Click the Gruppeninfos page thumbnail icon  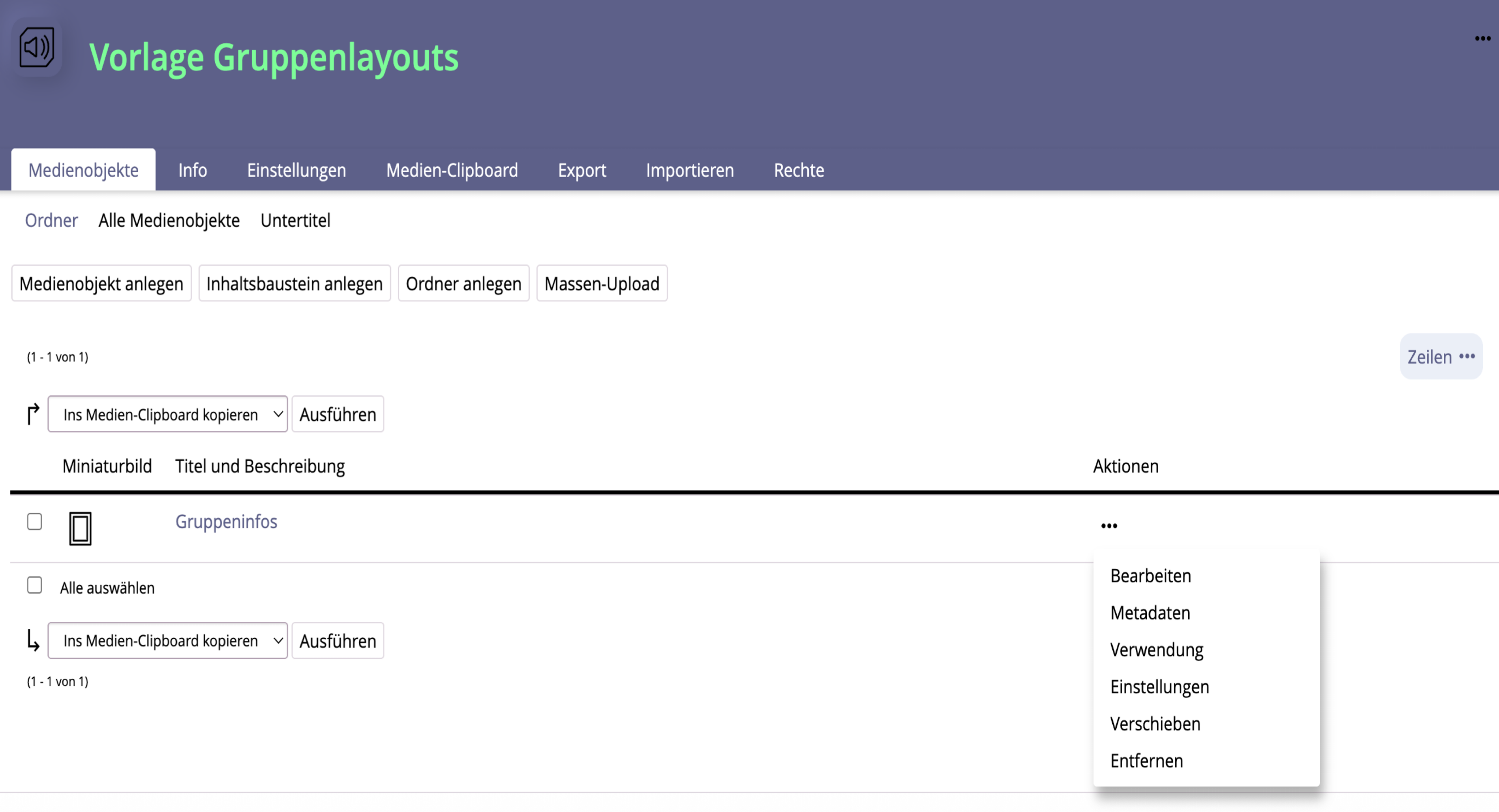80,528
